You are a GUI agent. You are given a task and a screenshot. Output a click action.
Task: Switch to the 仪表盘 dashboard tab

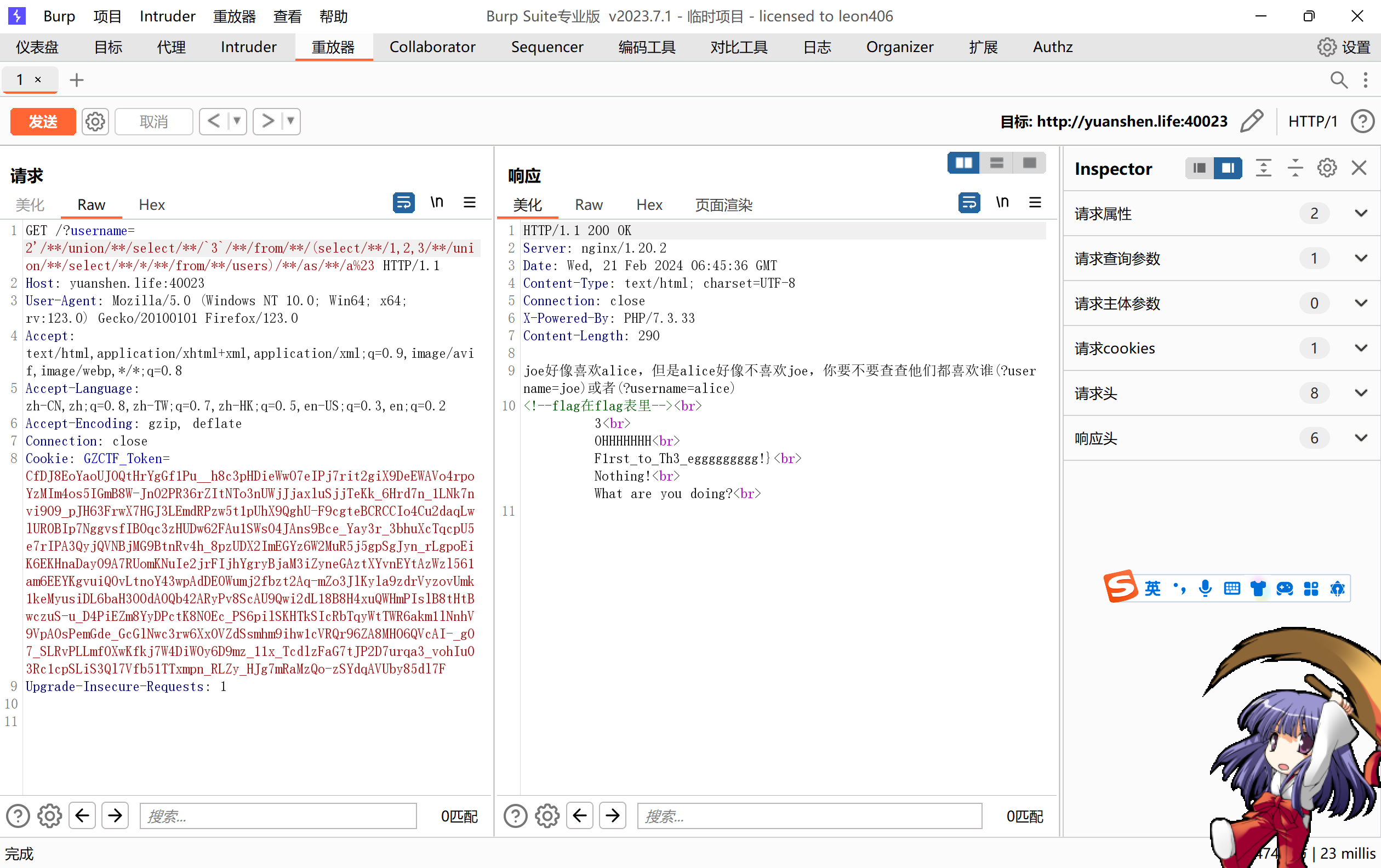click(37, 47)
